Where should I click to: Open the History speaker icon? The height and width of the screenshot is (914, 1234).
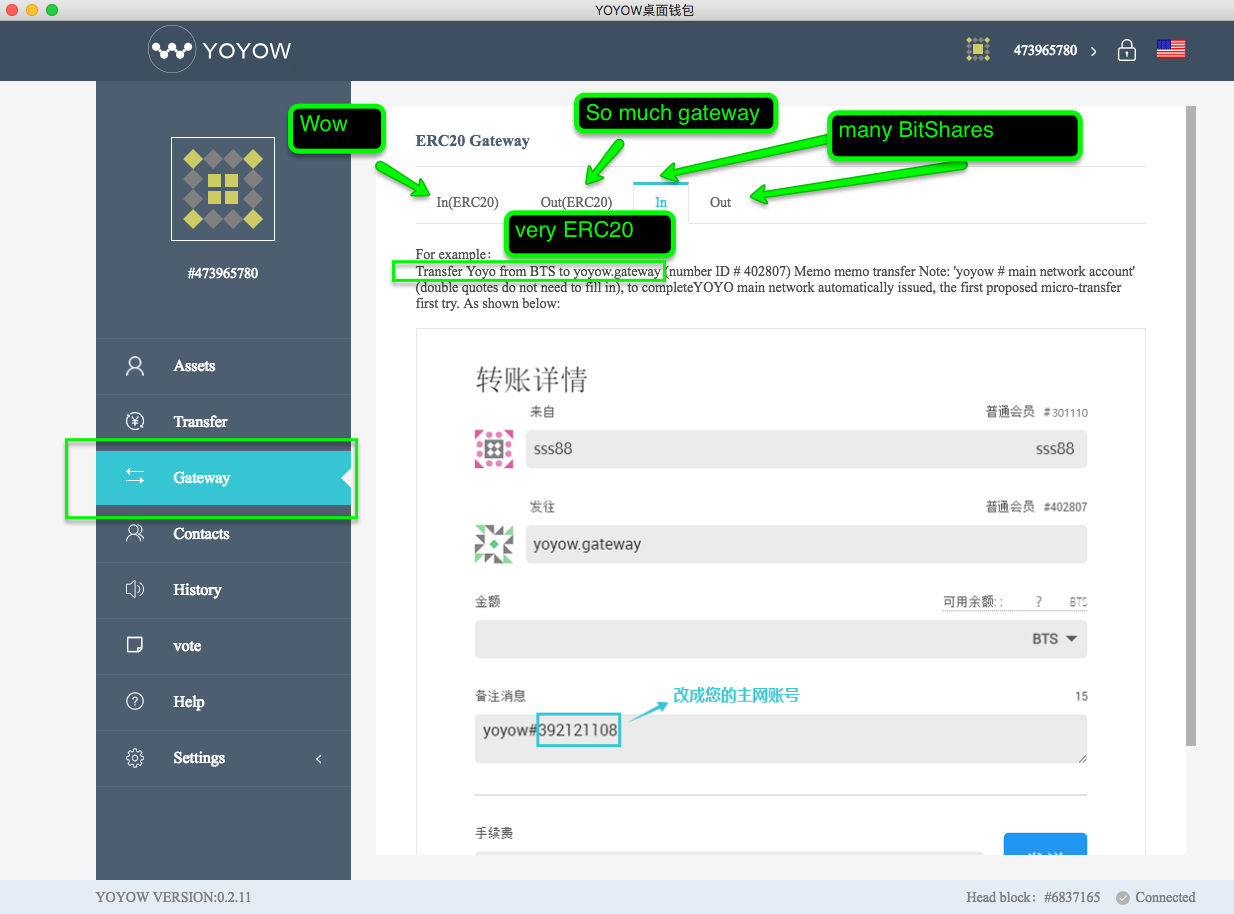click(135, 590)
